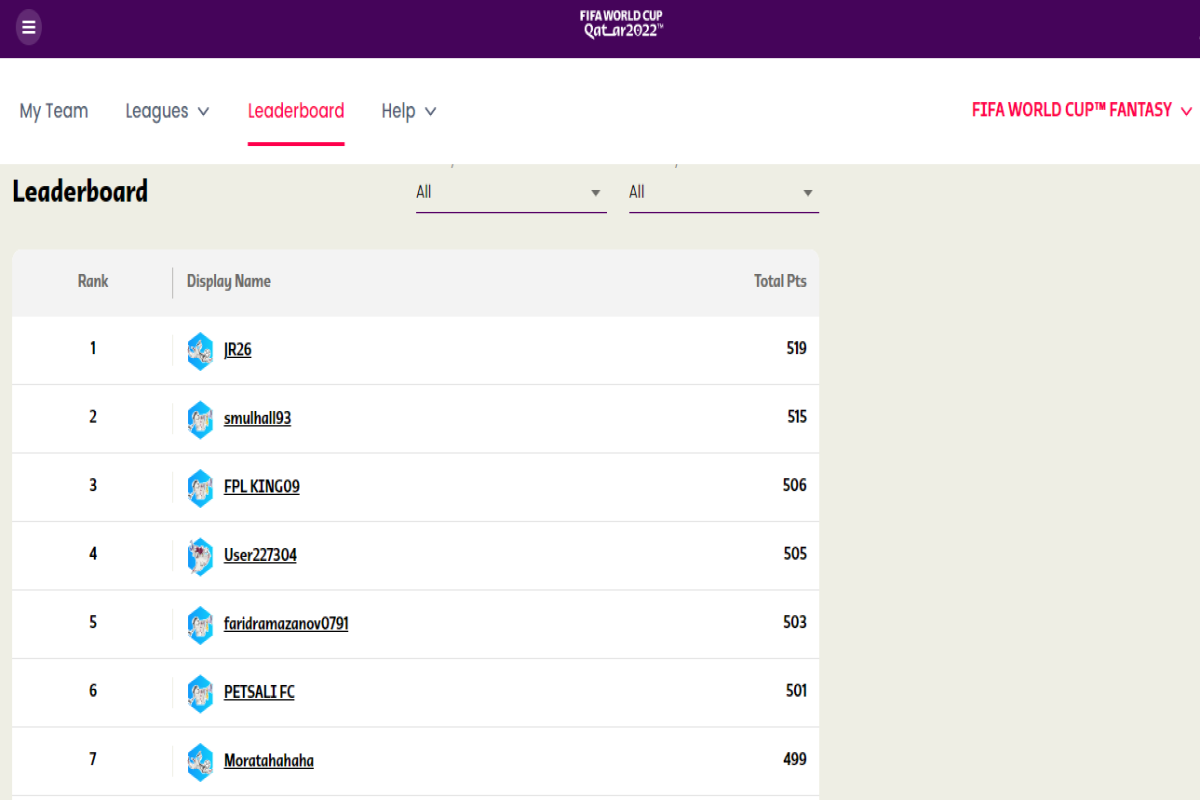The height and width of the screenshot is (800, 1200).
Task: Open JR26 profile link
Action: coord(238,350)
